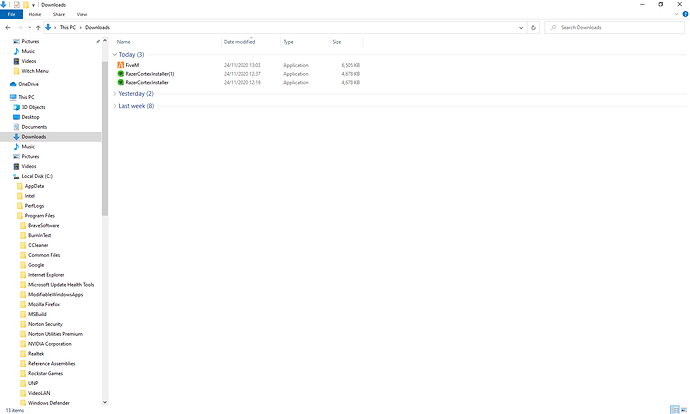This screenshot has width=690, height=414.
Task: Open the BraveSoftware folder
Action: coord(43,226)
